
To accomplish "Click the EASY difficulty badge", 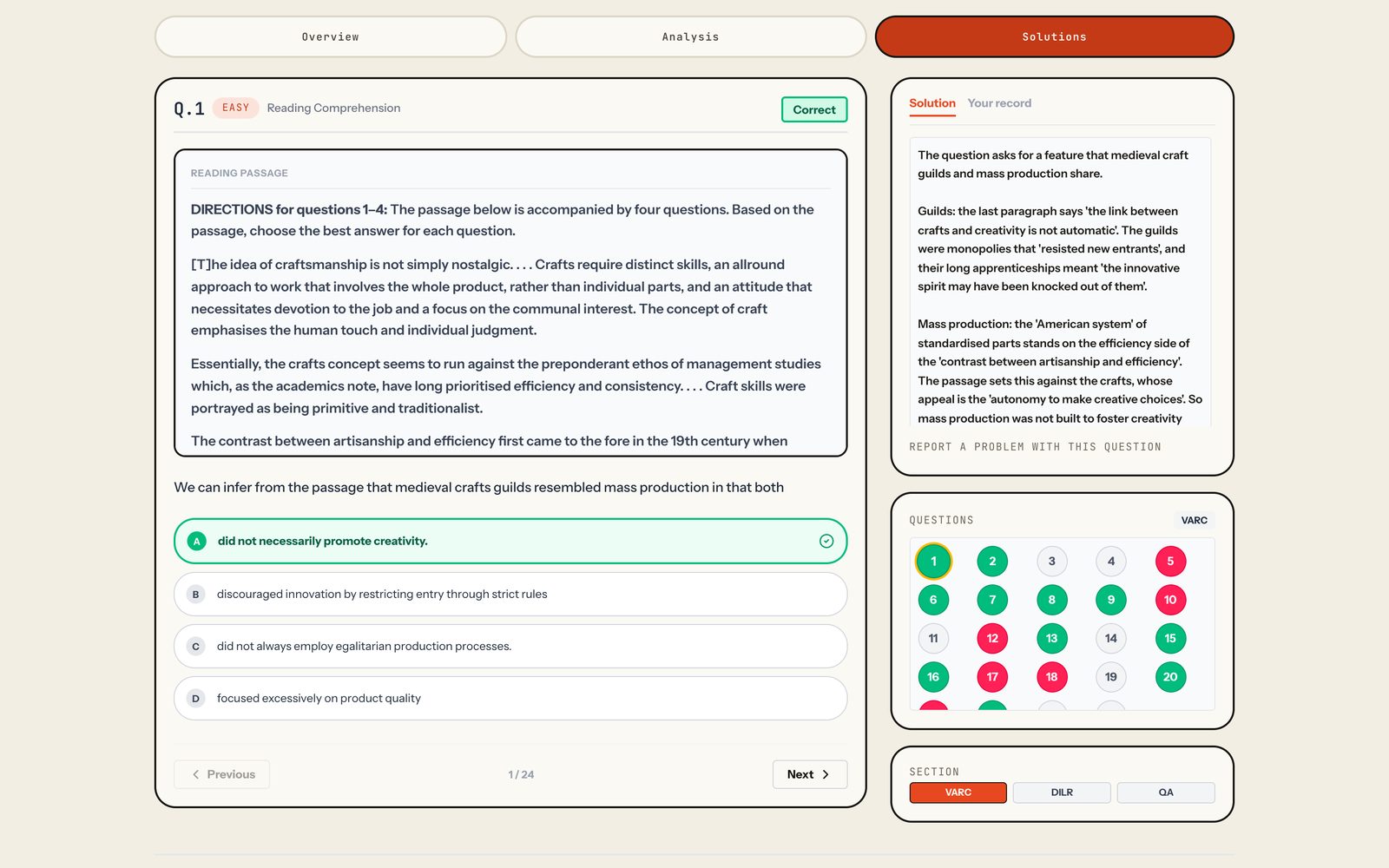I will (235, 108).
